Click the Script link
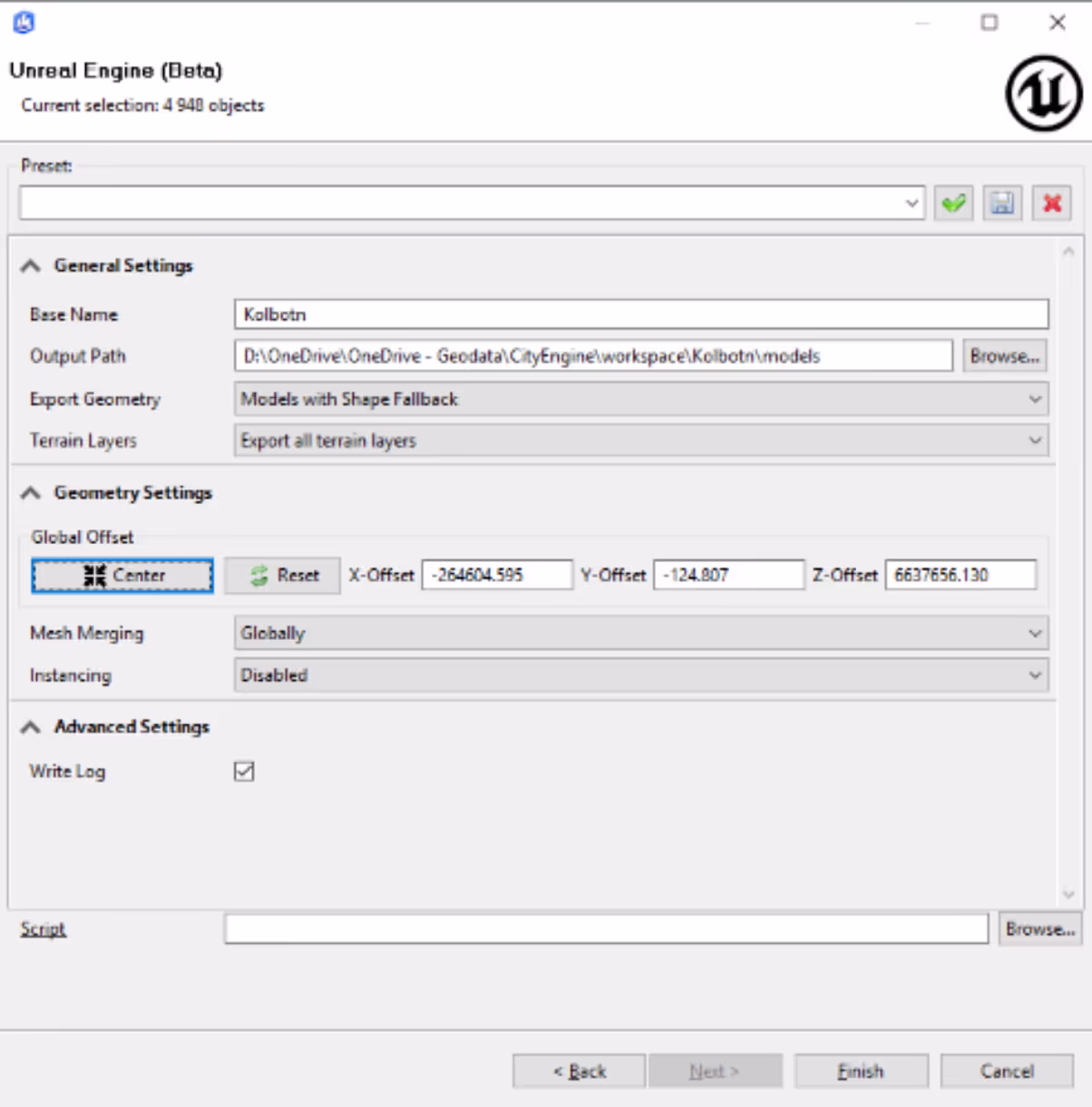The width and height of the screenshot is (1092, 1107). [43, 929]
